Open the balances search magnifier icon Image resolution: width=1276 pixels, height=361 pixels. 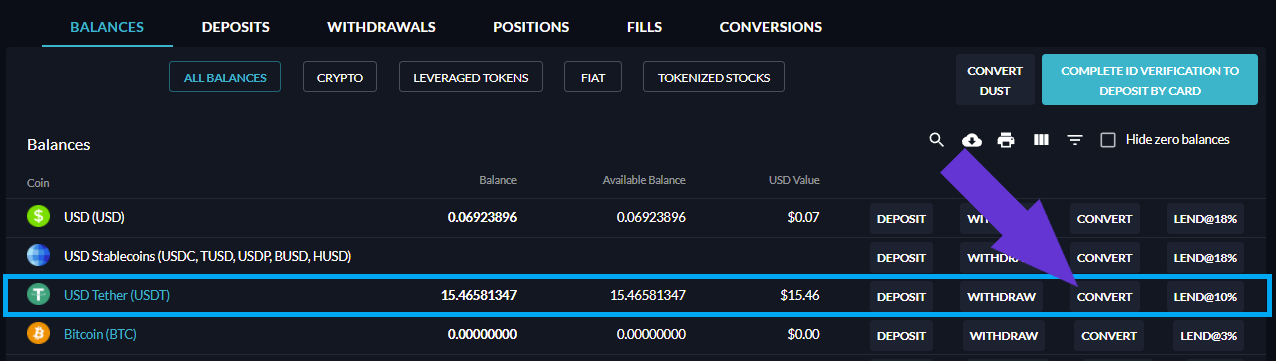[x=937, y=140]
